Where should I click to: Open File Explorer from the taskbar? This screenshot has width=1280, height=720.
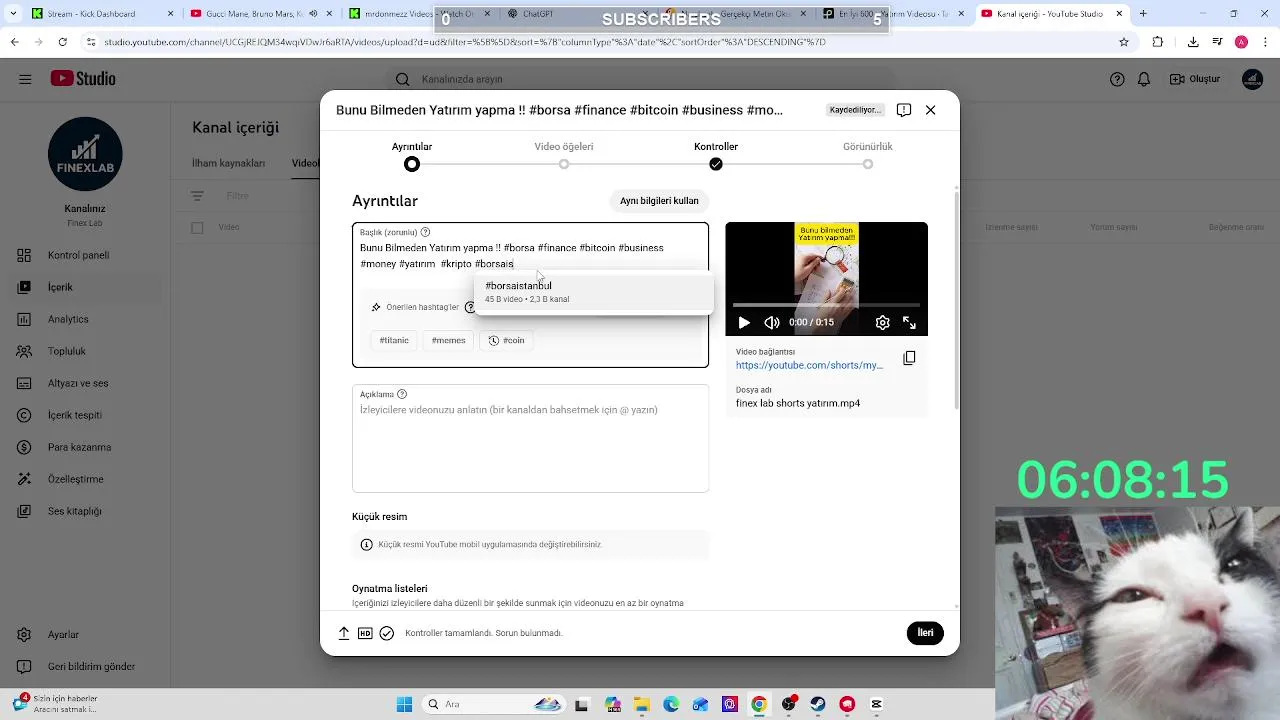click(x=642, y=704)
